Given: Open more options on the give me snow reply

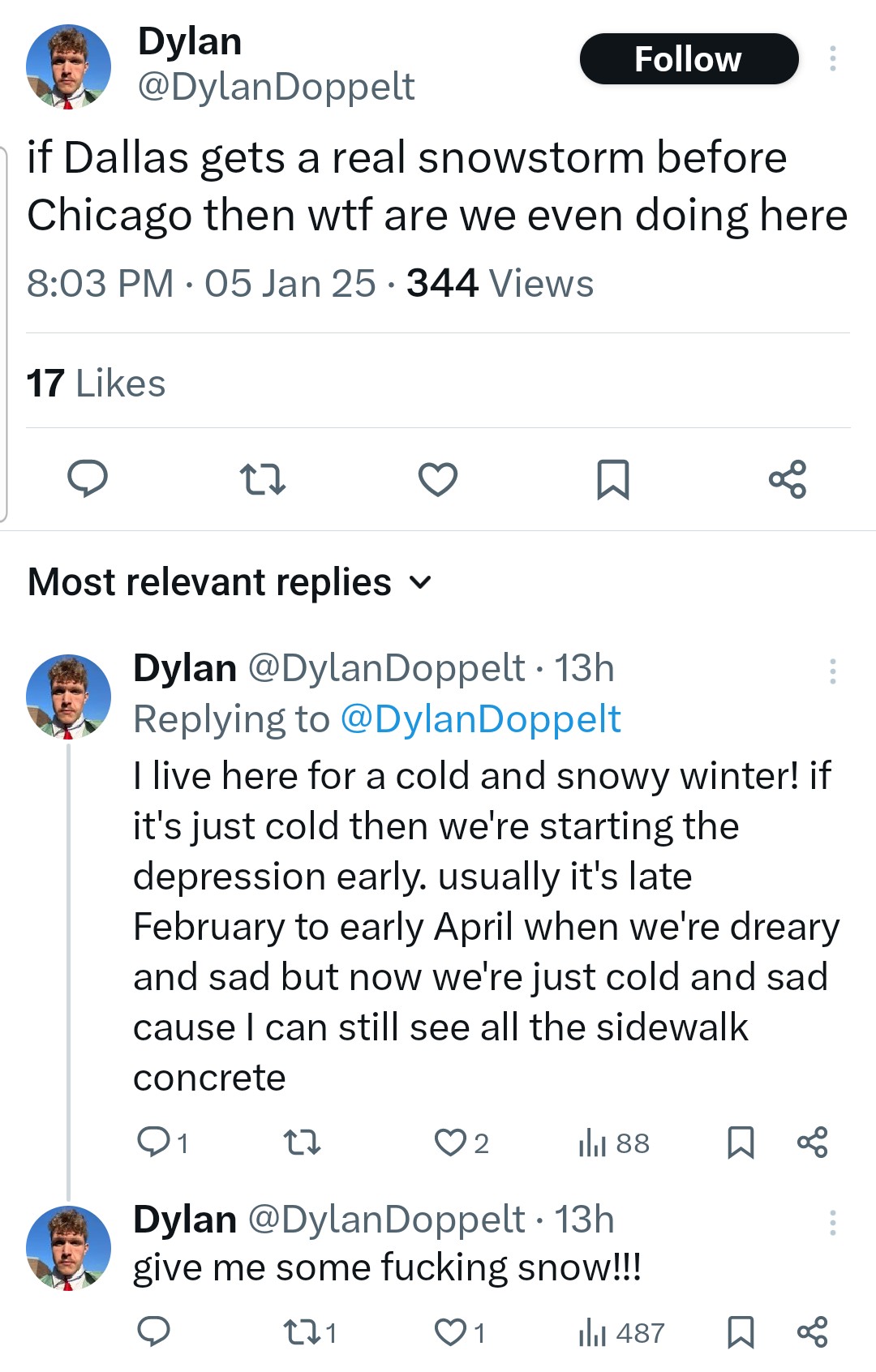Looking at the screenshot, I should (x=832, y=1223).
